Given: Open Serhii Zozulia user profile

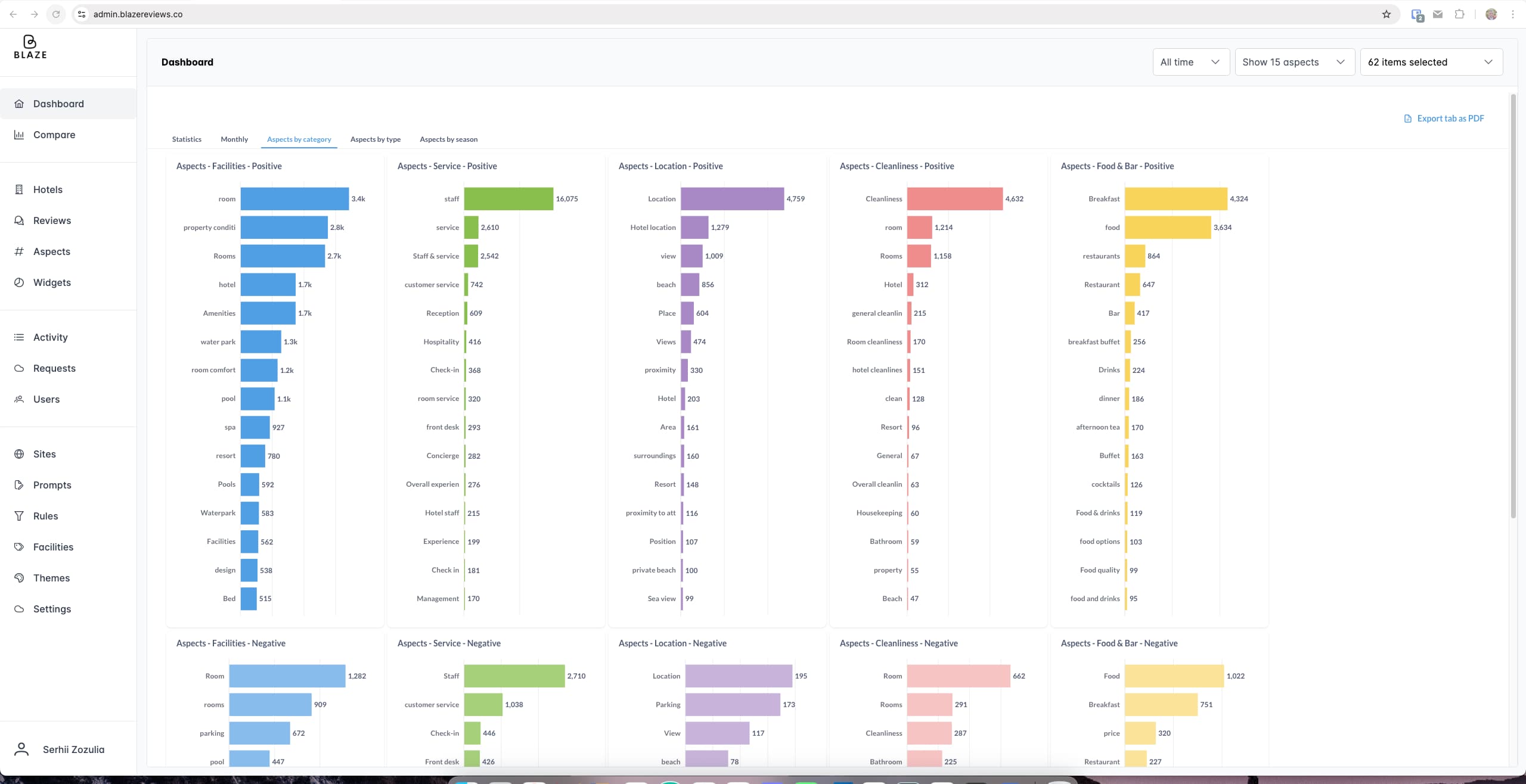Looking at the screenshot, I should tap(73, 749).
